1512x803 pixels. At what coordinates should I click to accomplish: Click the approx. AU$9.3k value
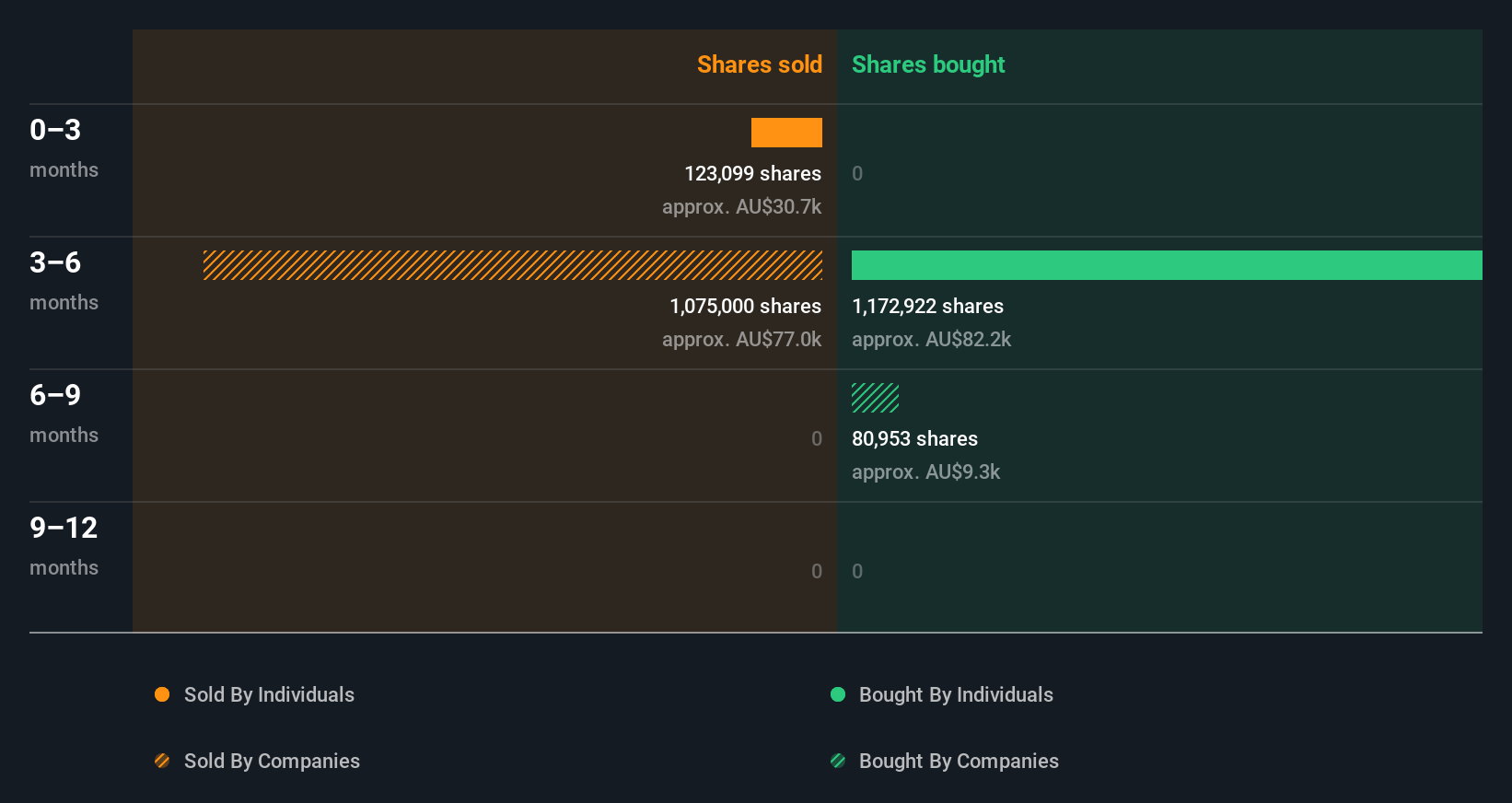click(x=925, y=471)
